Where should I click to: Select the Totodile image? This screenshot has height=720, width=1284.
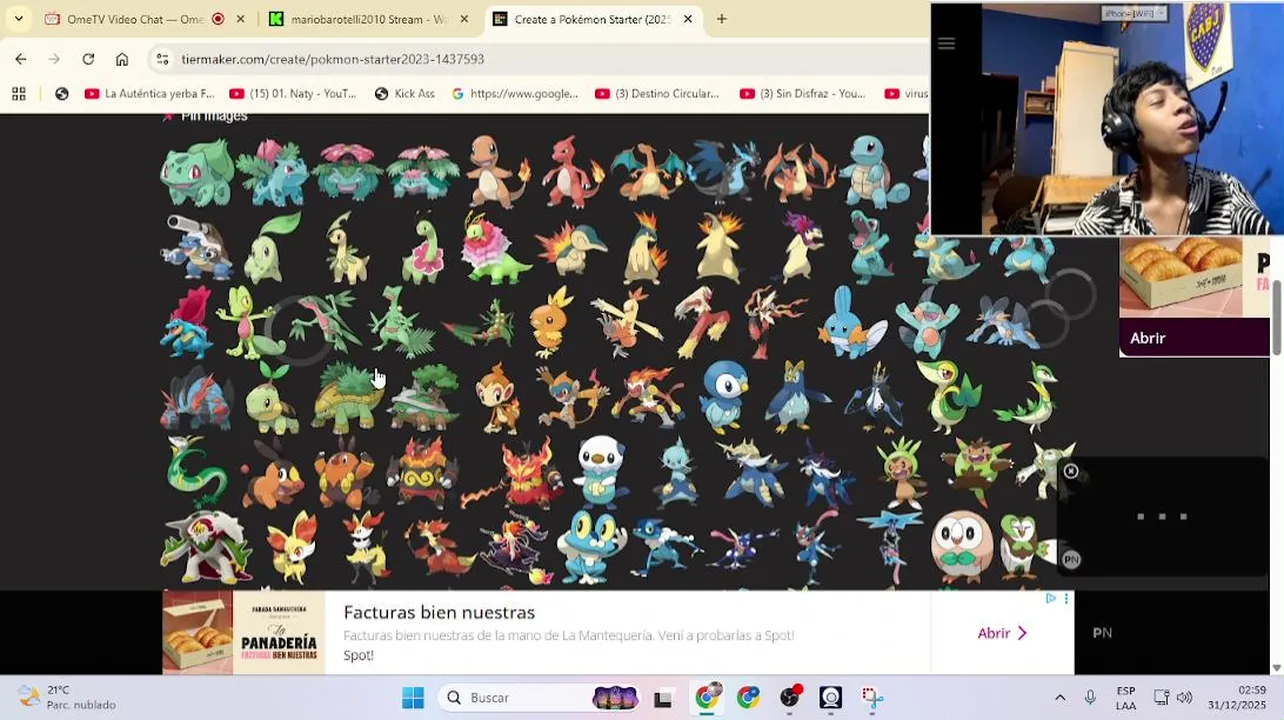pyautogui.click(x=872, y=247)
